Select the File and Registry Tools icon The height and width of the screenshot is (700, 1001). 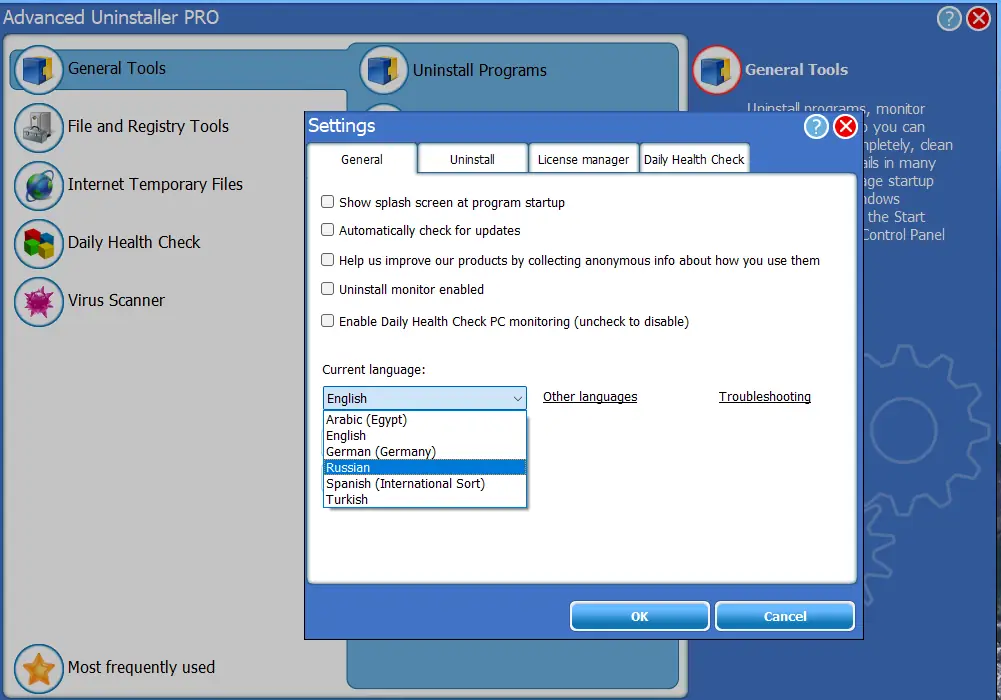click(x=38, y=128)
